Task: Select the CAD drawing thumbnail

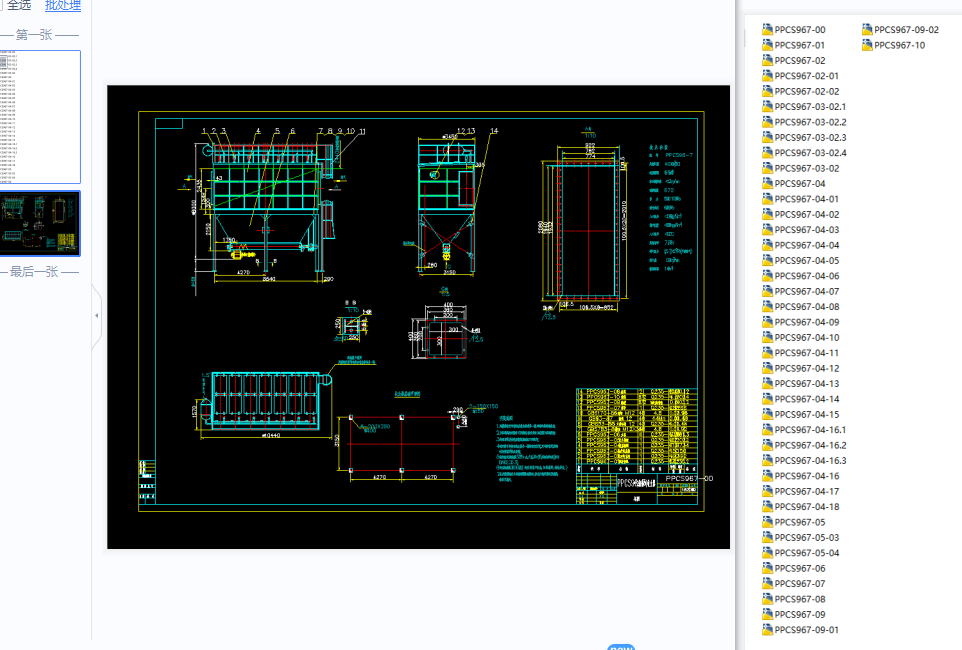Action: coord(40,223)
